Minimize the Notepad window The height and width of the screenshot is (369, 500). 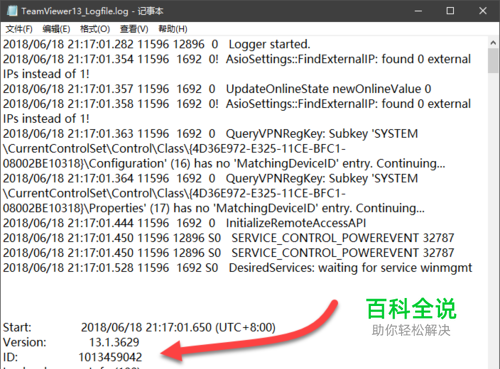pos(418,11)
